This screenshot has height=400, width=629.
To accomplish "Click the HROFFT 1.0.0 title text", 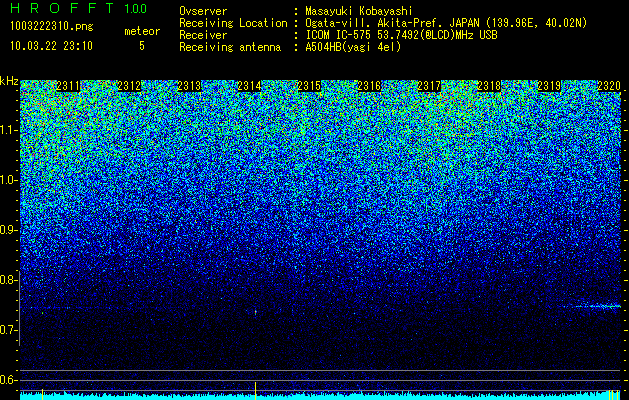I will [79, 8].
